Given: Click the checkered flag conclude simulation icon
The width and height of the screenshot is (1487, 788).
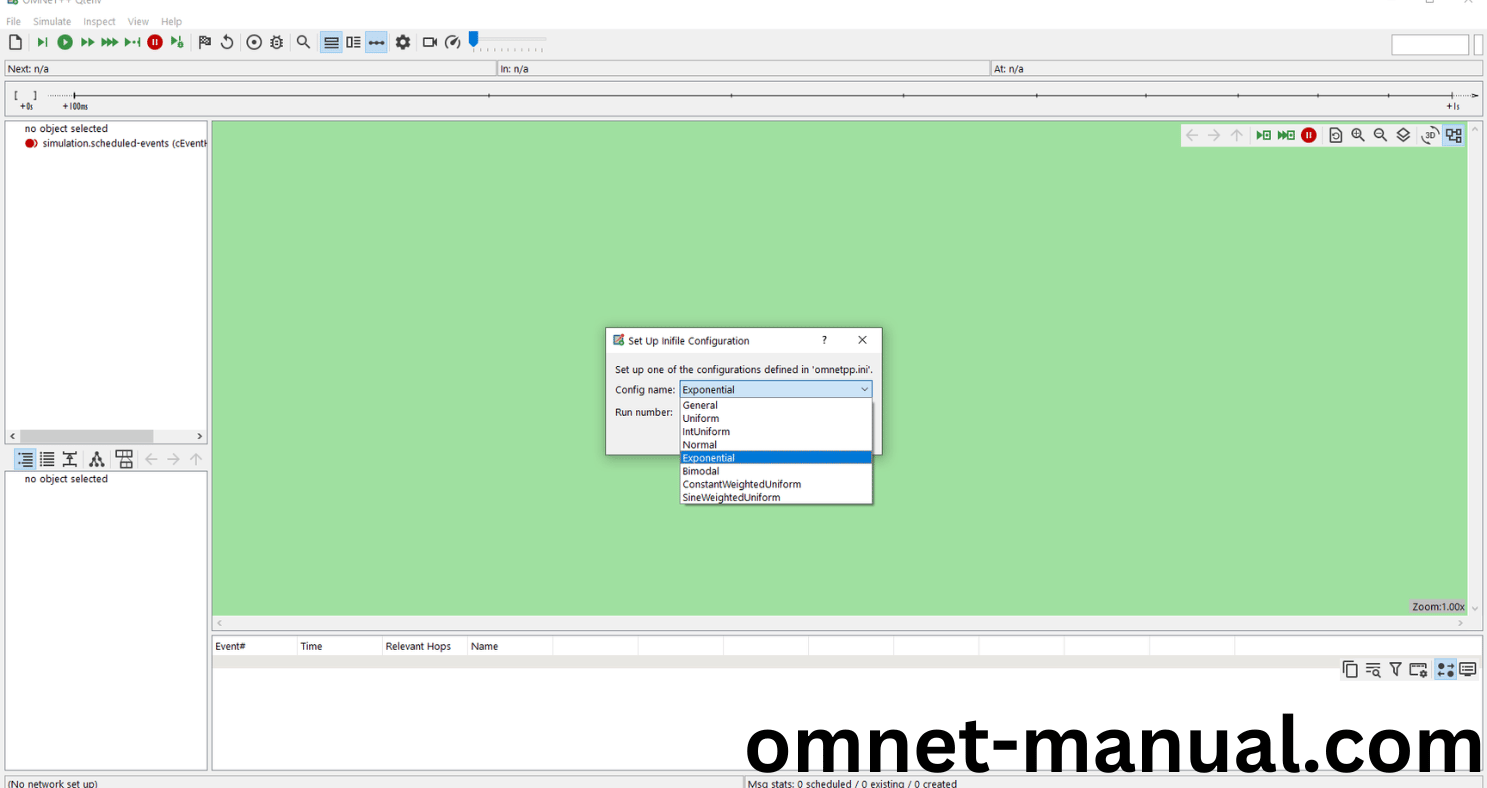Looking at the screenshot, I should pos(205,42).
